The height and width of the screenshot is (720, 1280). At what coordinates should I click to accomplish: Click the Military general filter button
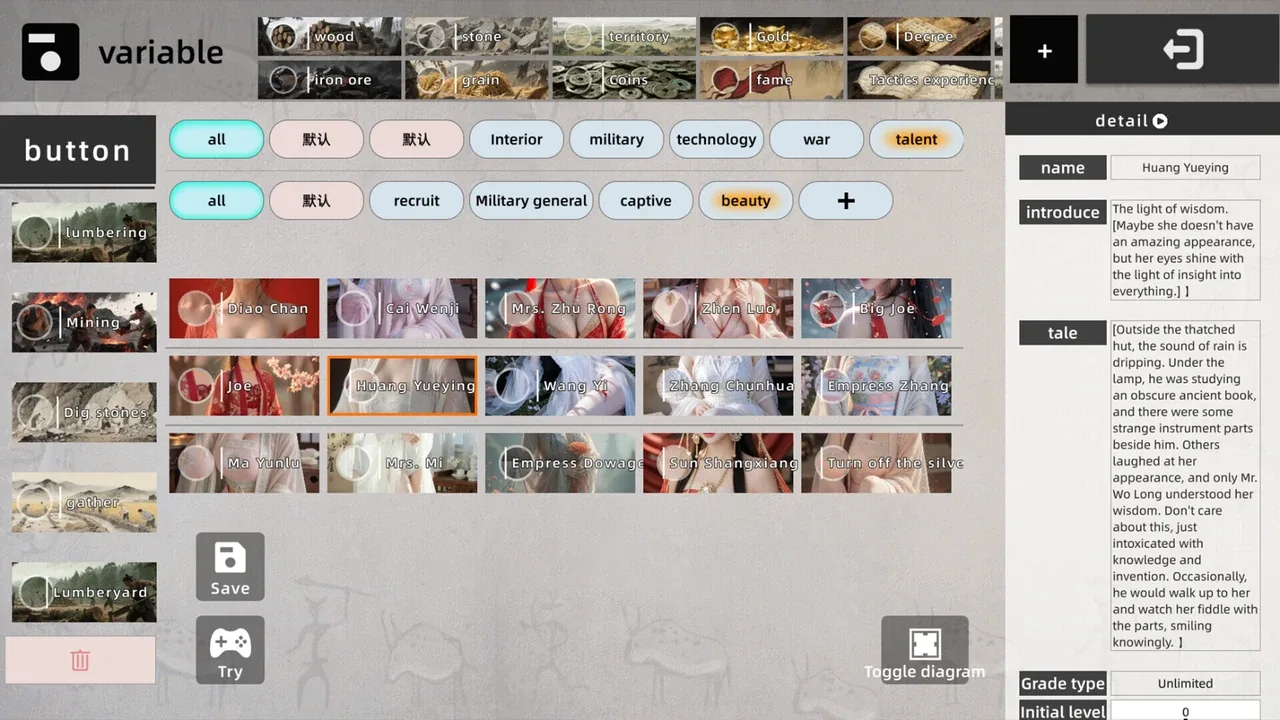[x=531, y=201]
